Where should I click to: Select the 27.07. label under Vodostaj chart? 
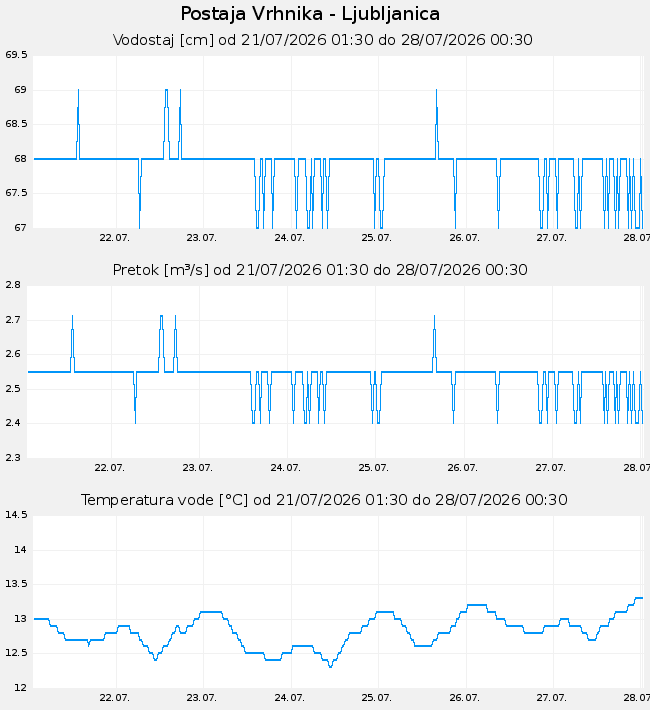pos(552,238)
